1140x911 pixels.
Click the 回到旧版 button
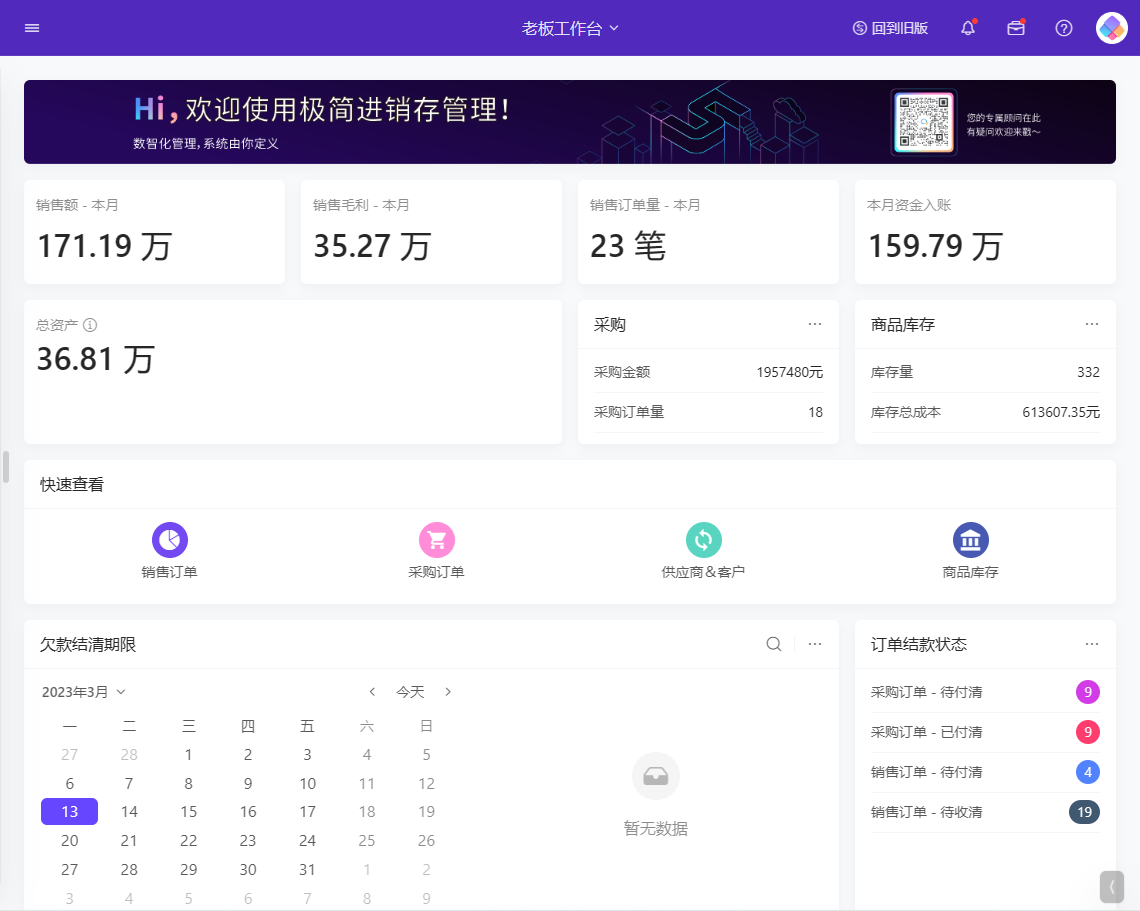click(x=891, y=27)
